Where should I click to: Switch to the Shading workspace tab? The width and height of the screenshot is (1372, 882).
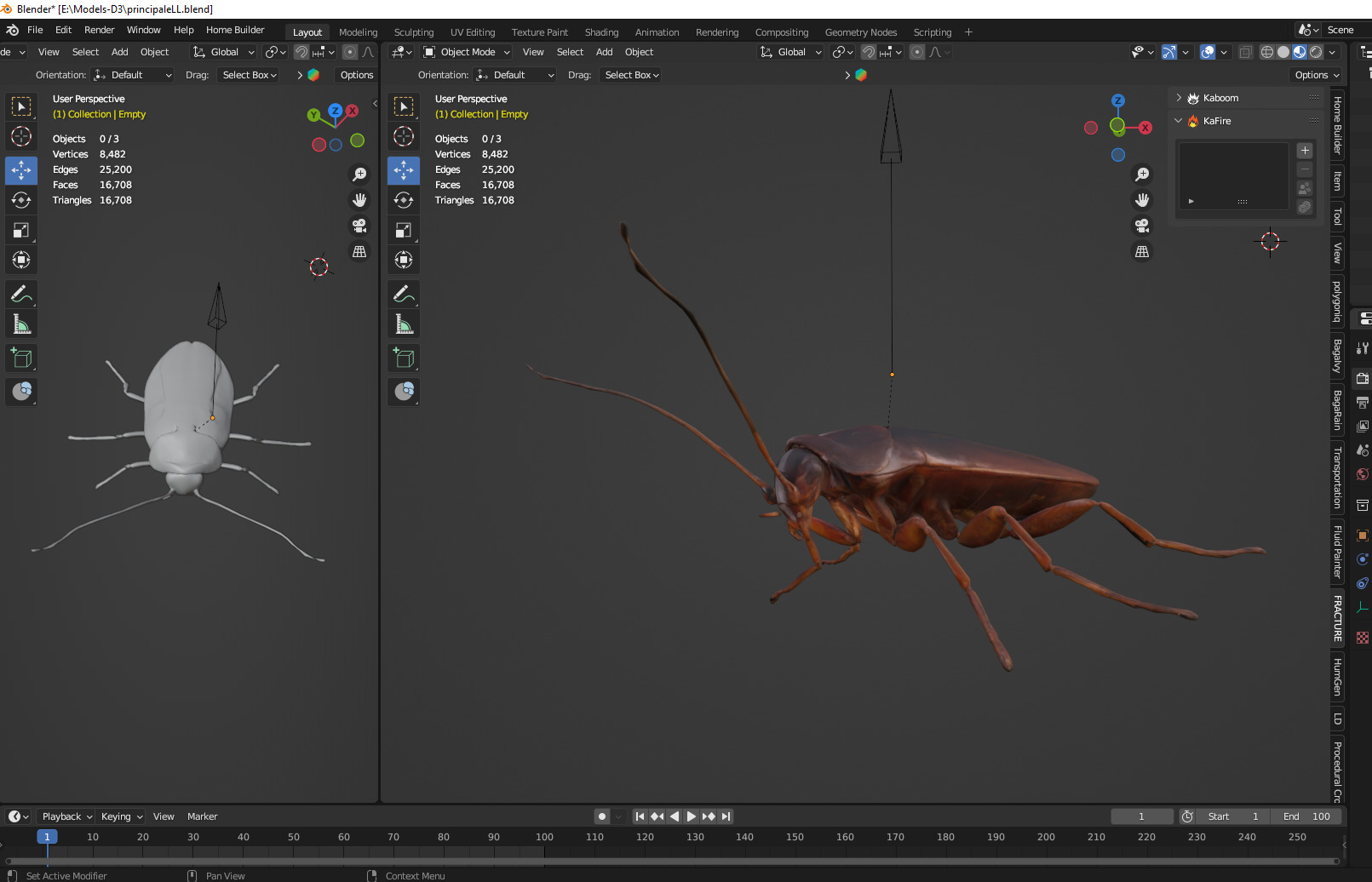pos(601,32)
